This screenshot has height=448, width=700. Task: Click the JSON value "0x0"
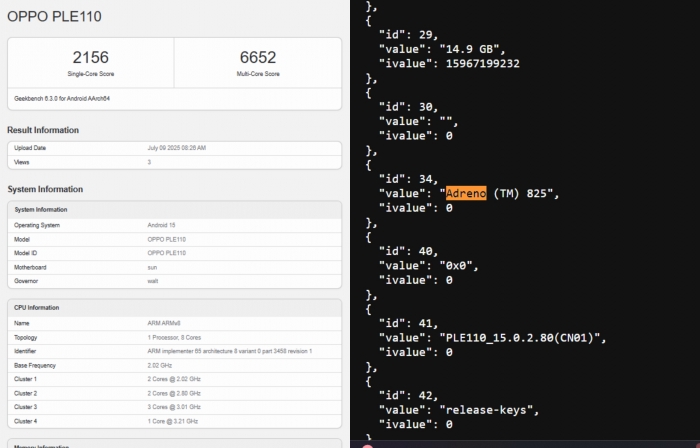pos(457,266)
